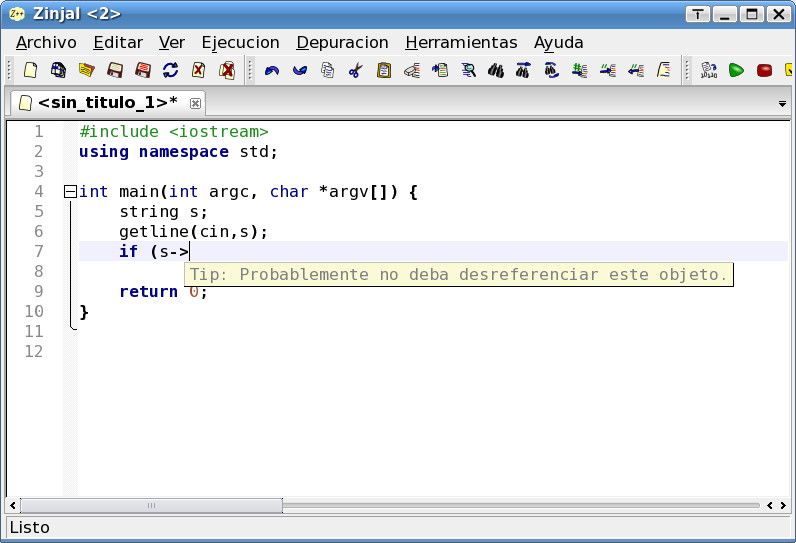Open the Ayuda menu
This screenshot has width=796, height=543.
tap(558, 43)
